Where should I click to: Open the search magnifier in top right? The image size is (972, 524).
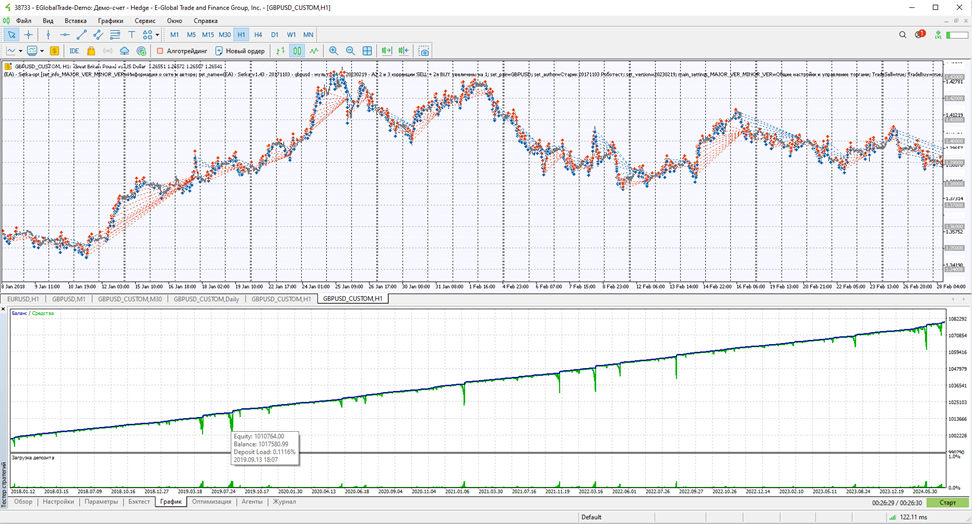(903, 35)
